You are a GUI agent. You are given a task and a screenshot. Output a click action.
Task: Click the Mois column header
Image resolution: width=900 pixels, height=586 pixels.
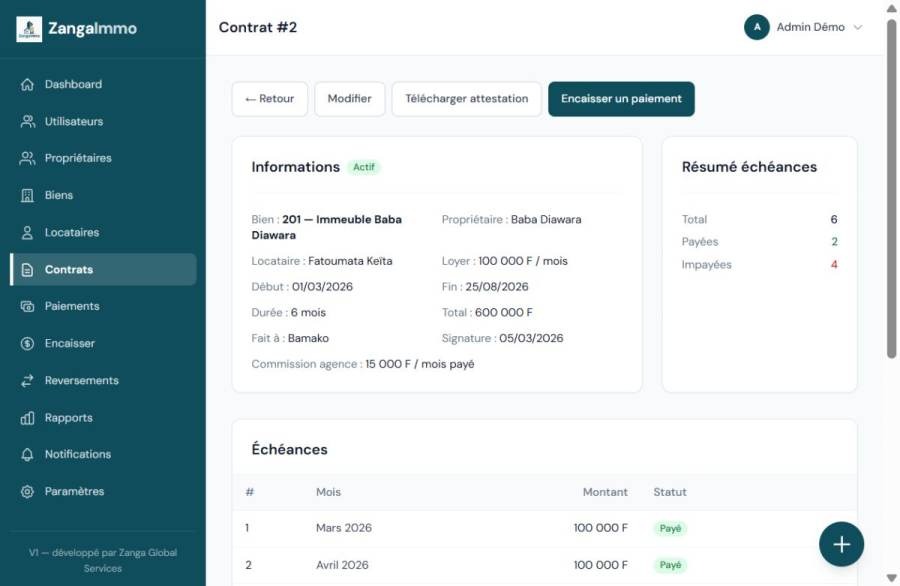pos(328,492)
